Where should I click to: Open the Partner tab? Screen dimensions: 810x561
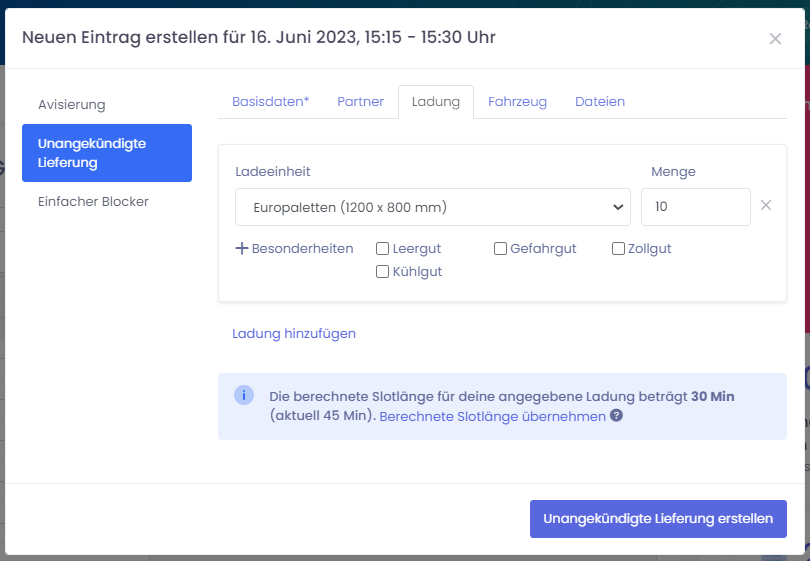coord(360,102)
